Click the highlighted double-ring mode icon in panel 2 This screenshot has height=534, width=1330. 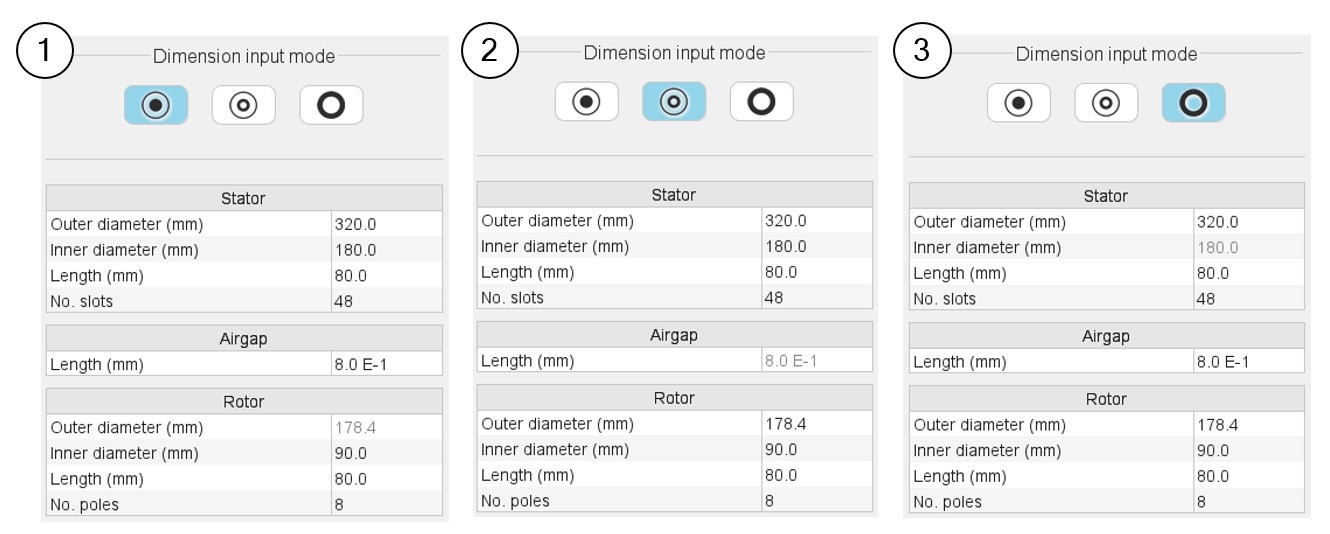click(x=674, y=101)
